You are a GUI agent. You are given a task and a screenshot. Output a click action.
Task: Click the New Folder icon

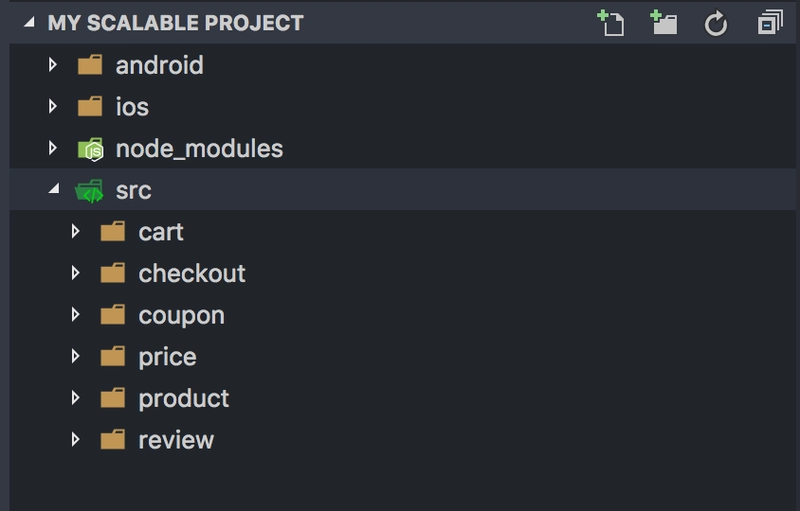[x=664, y=23]
